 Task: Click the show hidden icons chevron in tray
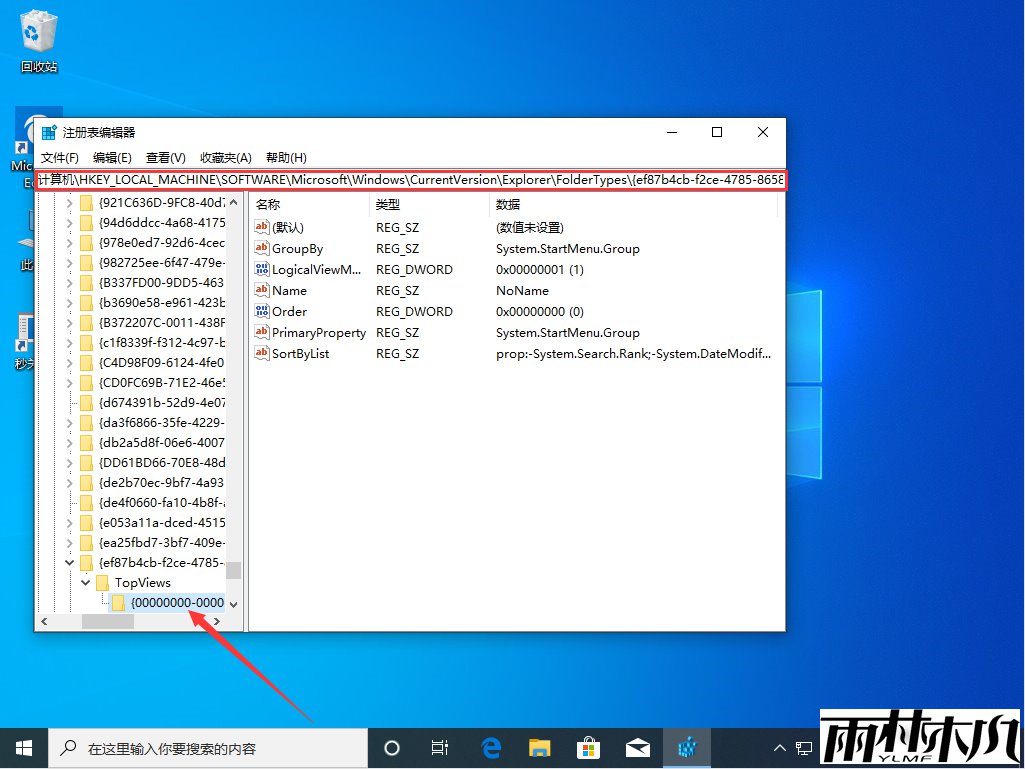(779, 747)
